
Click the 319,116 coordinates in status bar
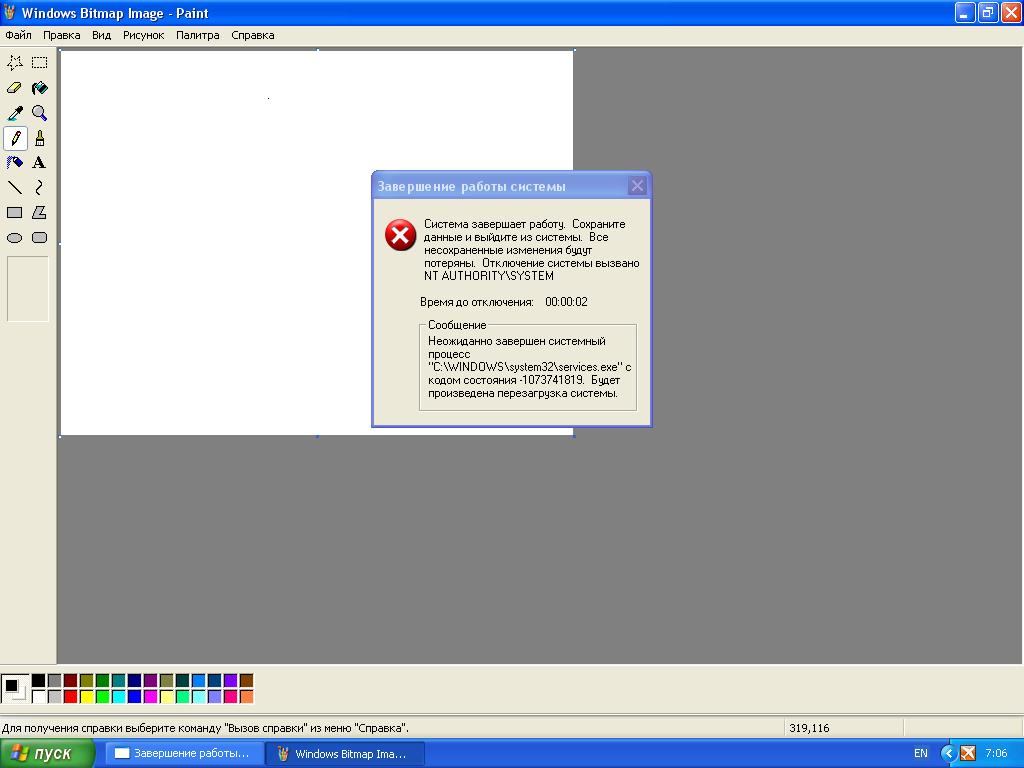(809, 728)
